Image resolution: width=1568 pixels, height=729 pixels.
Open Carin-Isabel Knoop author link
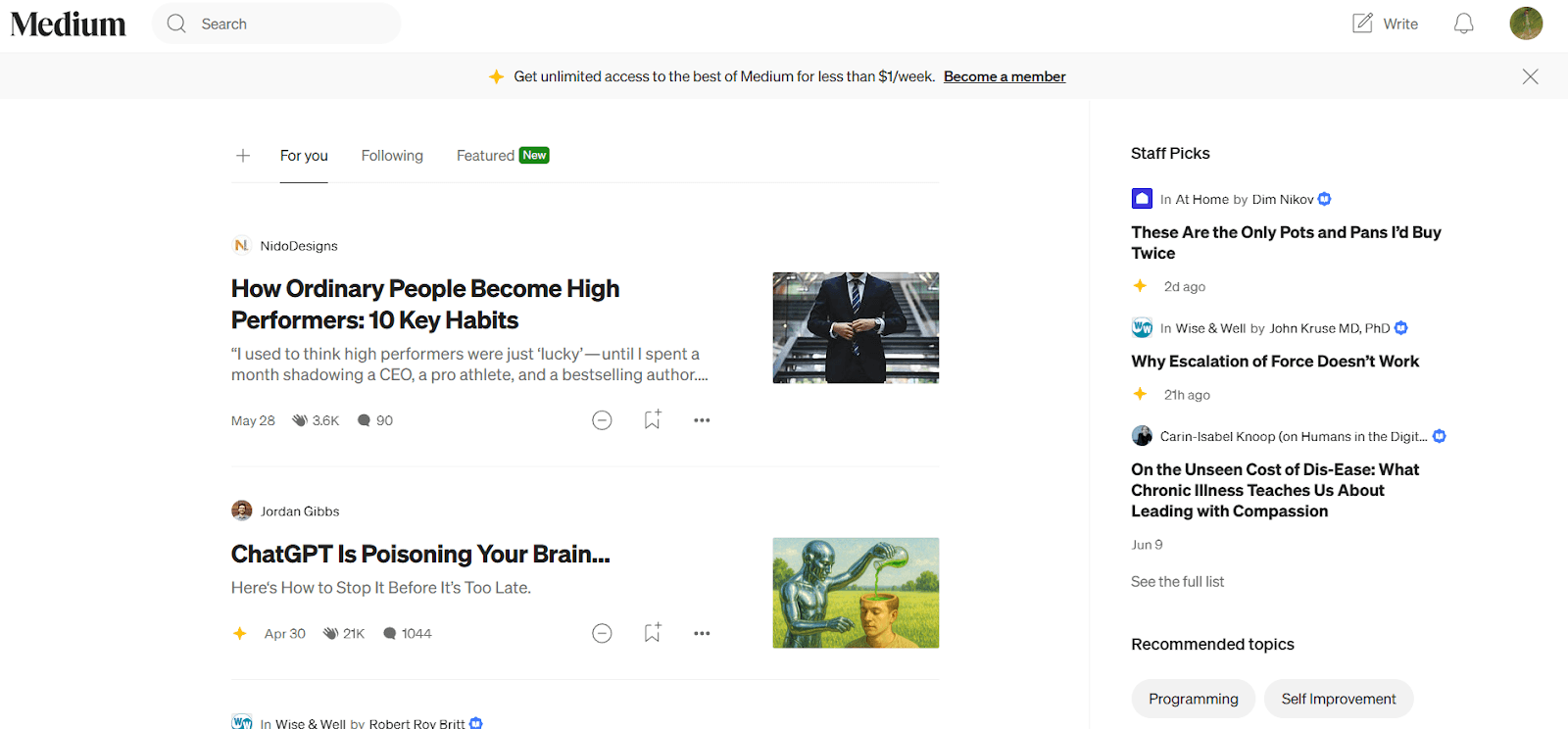click(1294, 436)
